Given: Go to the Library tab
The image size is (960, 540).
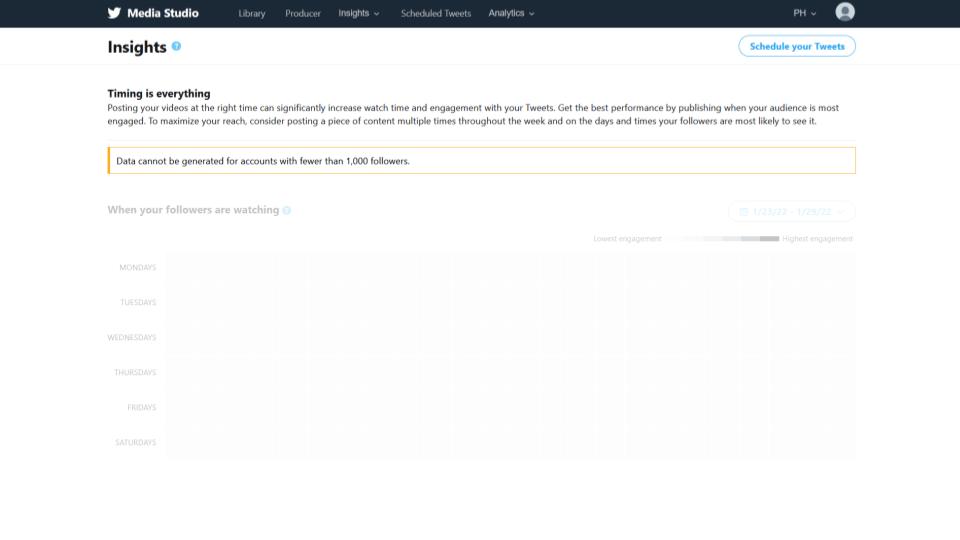Looking at the screenshot, I should (x=252, y=13).
